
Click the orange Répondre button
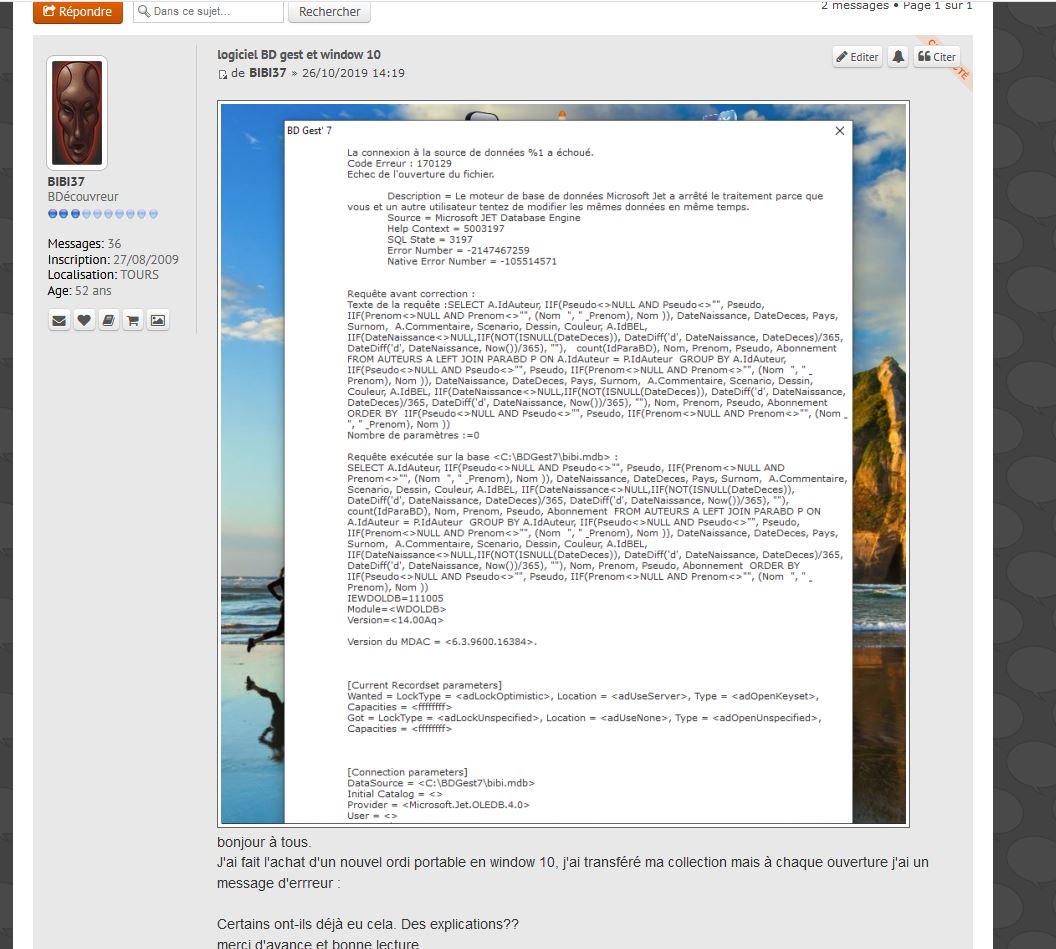point(78,12)
